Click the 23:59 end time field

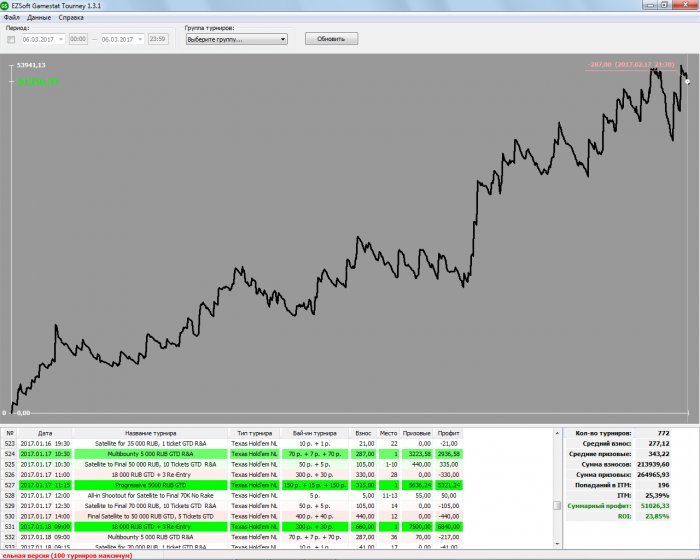click(x=157, y=39)
